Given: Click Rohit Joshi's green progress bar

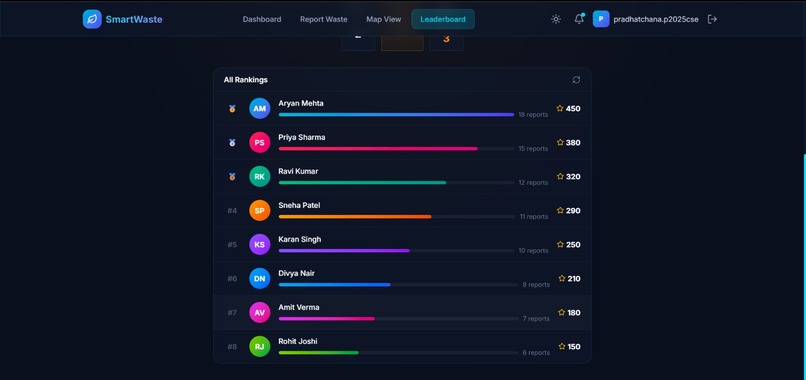Looking at the screenshot, I should (398, 352).
